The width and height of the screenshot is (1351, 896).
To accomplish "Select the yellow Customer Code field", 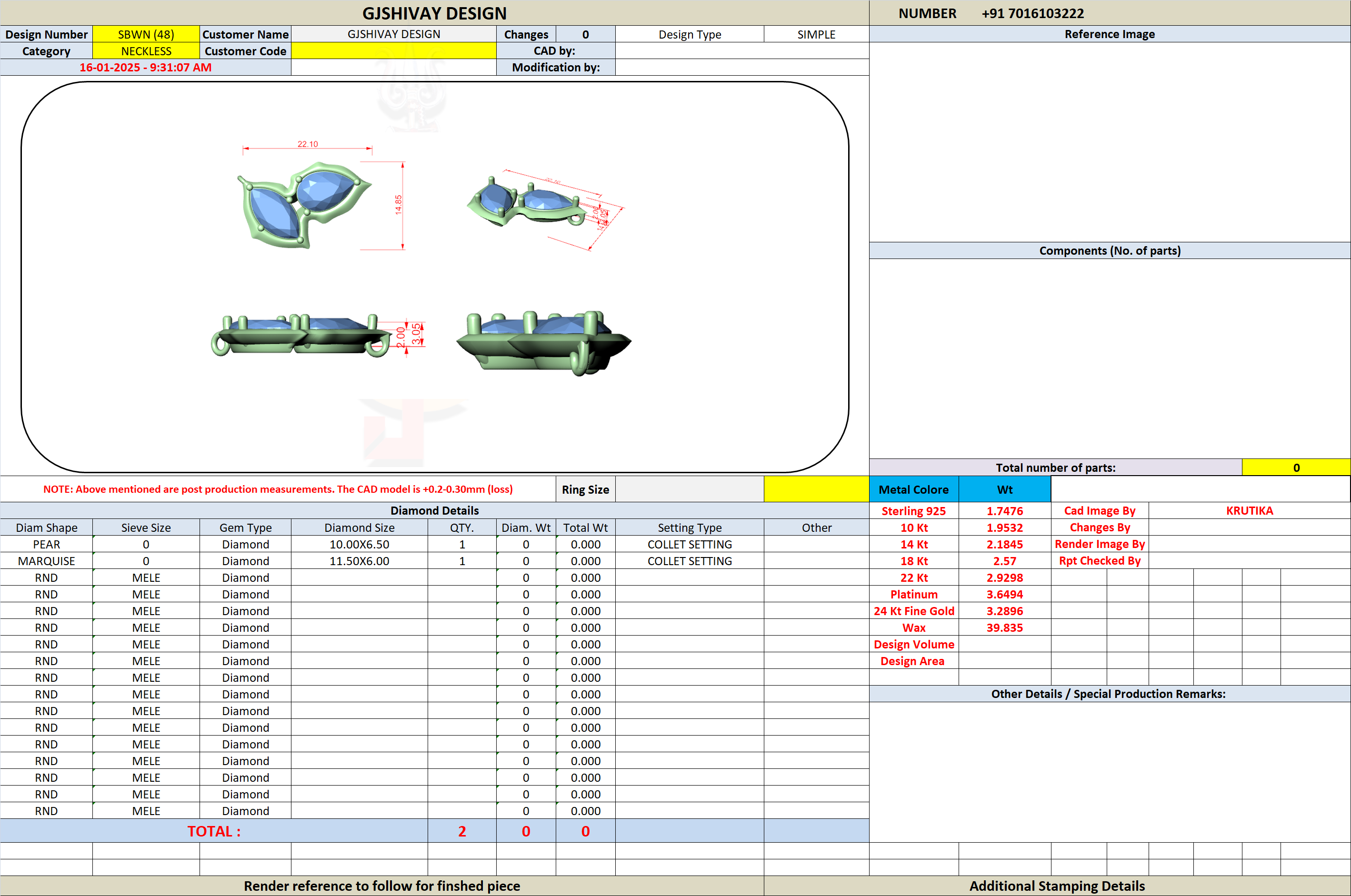I will [x=393, y=51].
